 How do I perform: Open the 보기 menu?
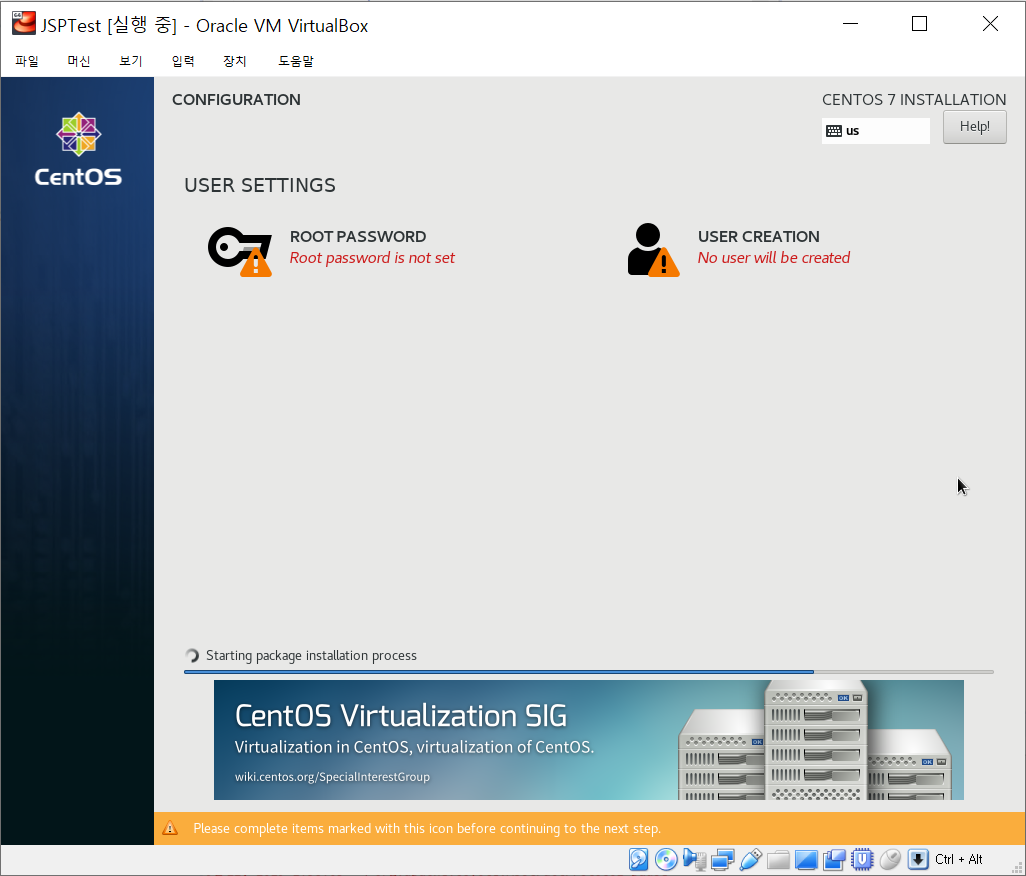click(130, 61)
